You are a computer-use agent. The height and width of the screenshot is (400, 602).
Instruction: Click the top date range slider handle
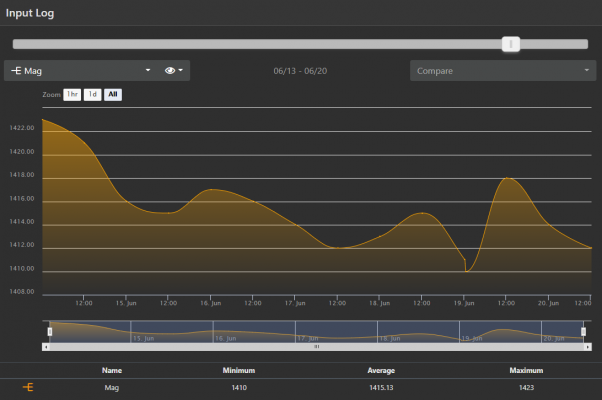511,44
